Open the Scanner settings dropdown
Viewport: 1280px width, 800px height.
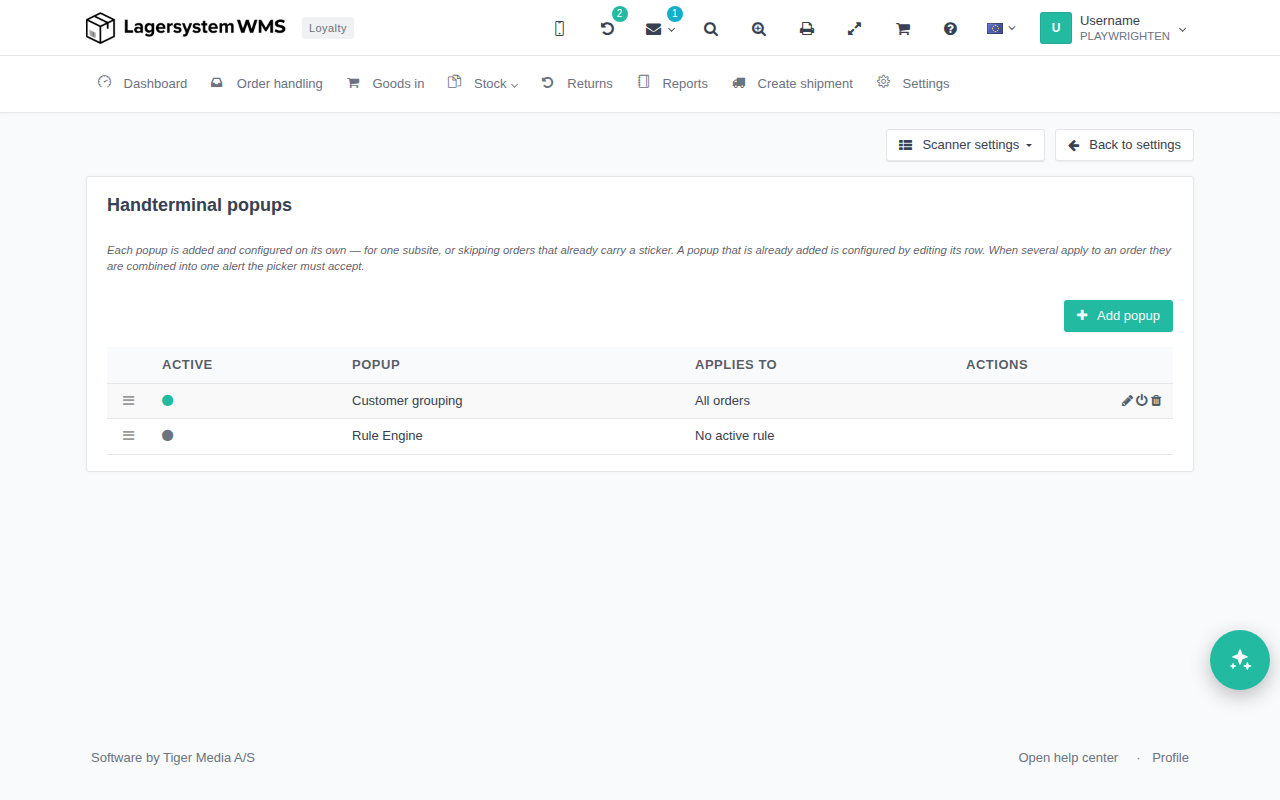pyautogui.click(x=965, y=145)
